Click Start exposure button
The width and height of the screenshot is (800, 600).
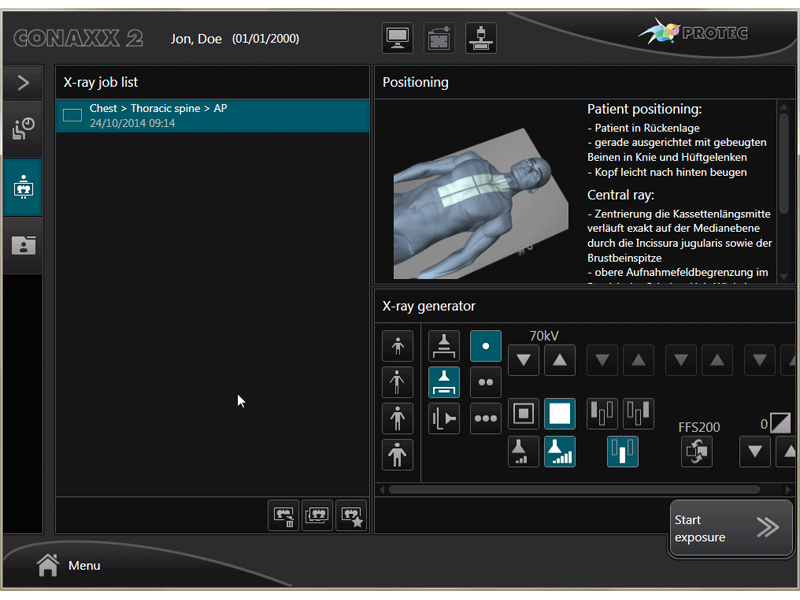[730, 528]
